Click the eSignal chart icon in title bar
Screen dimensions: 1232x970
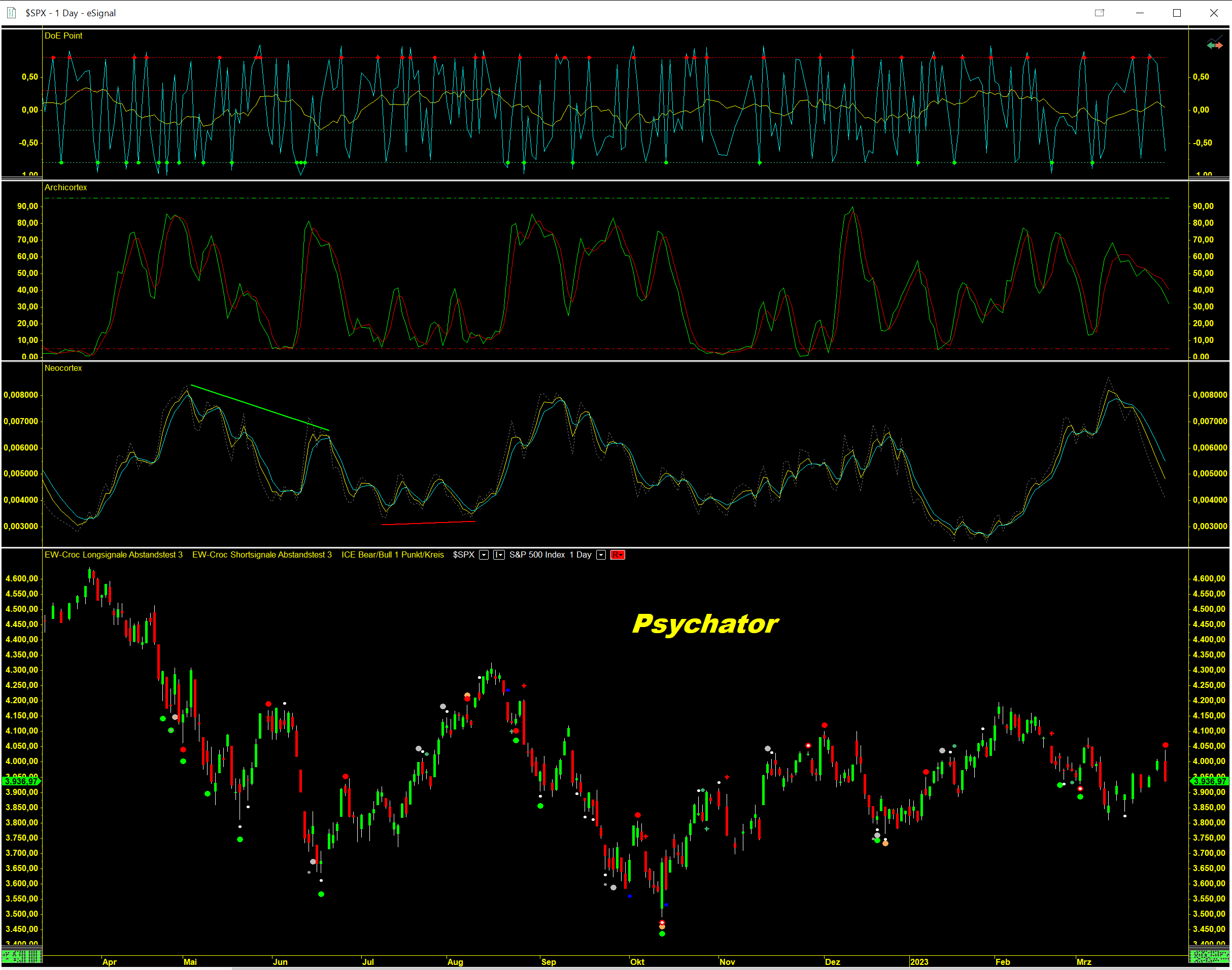click(x=11, y=13)
